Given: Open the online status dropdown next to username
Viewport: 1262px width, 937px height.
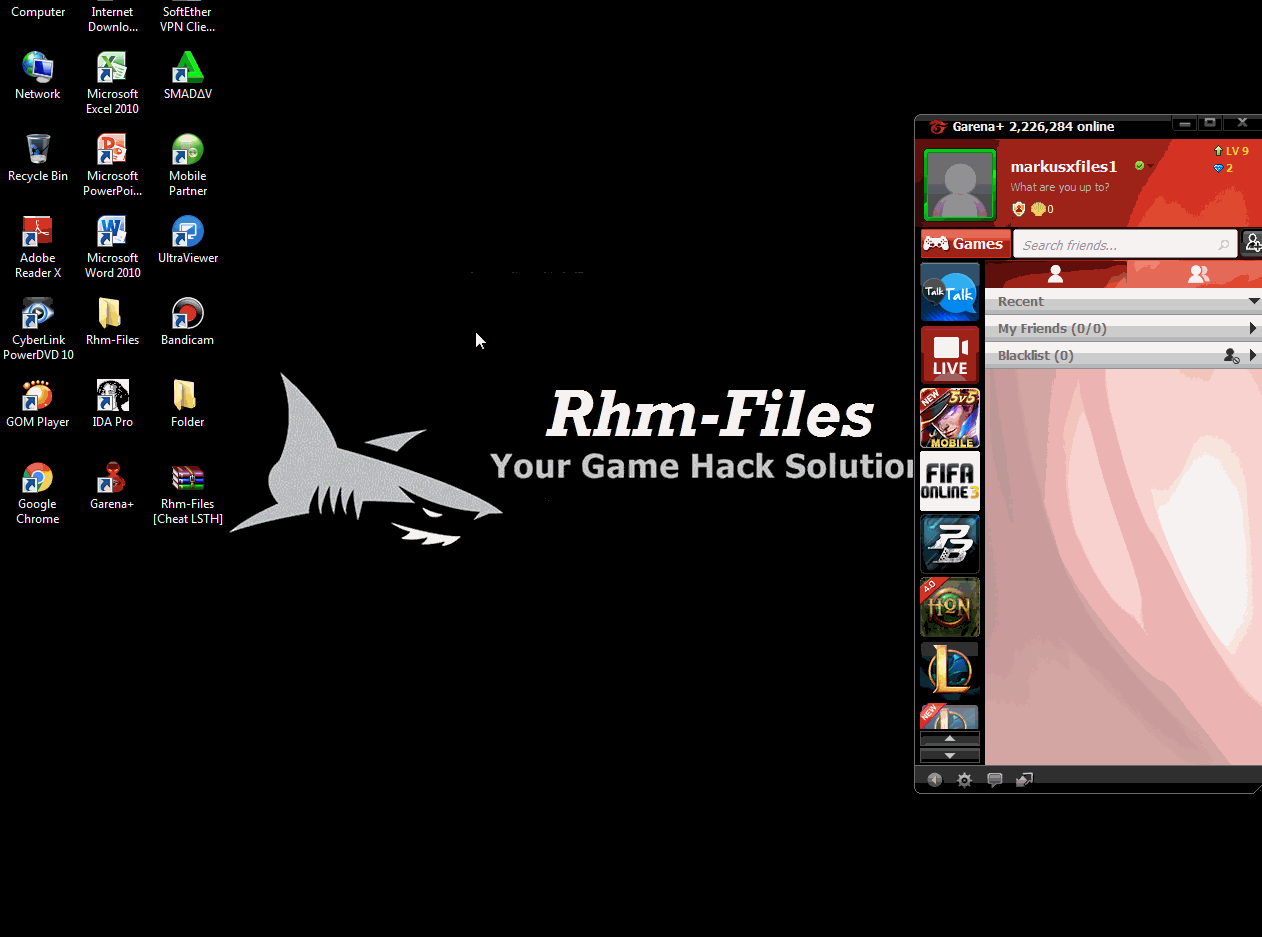Looking at the screenshot, I should click(x=1150, y=166).
